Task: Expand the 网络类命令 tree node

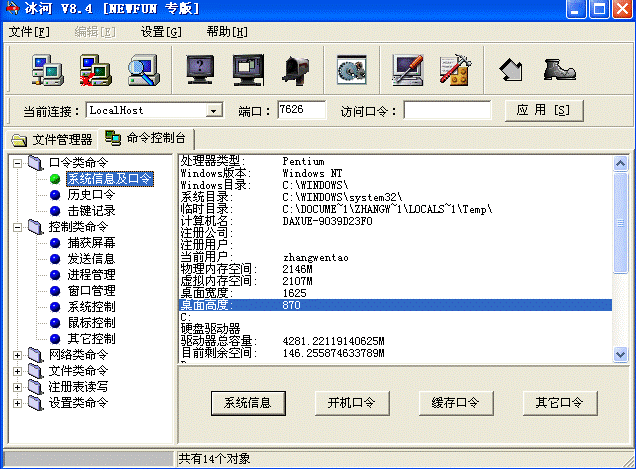Action: tap(17, 355)
